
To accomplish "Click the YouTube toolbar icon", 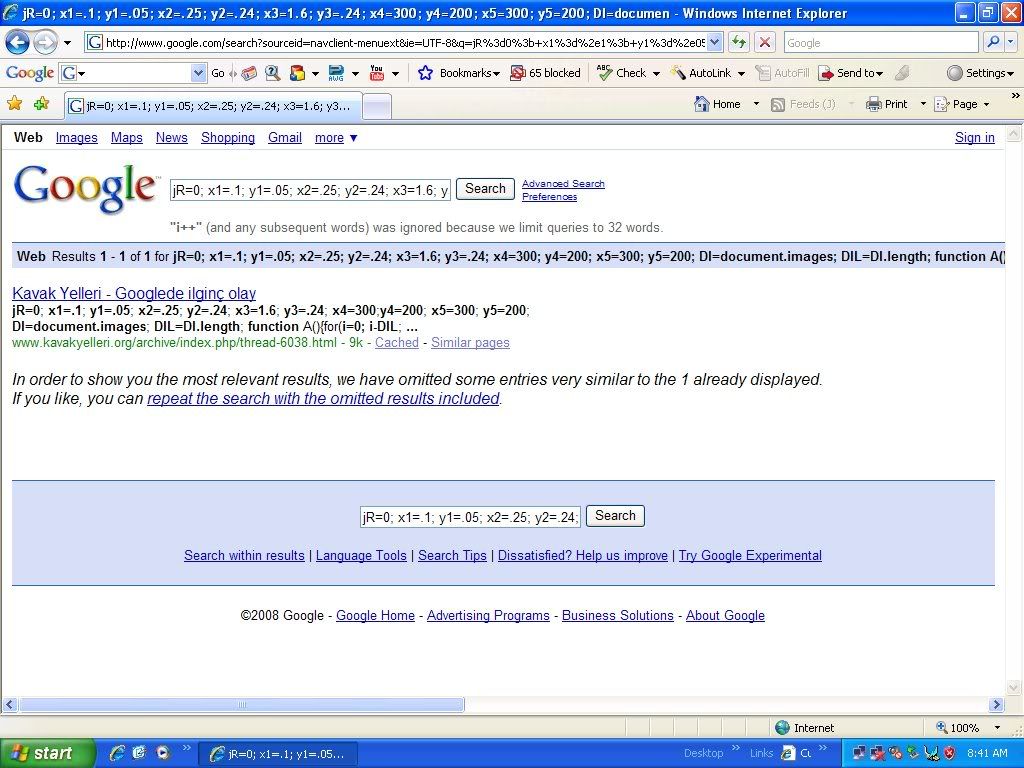I will [377, 73].
